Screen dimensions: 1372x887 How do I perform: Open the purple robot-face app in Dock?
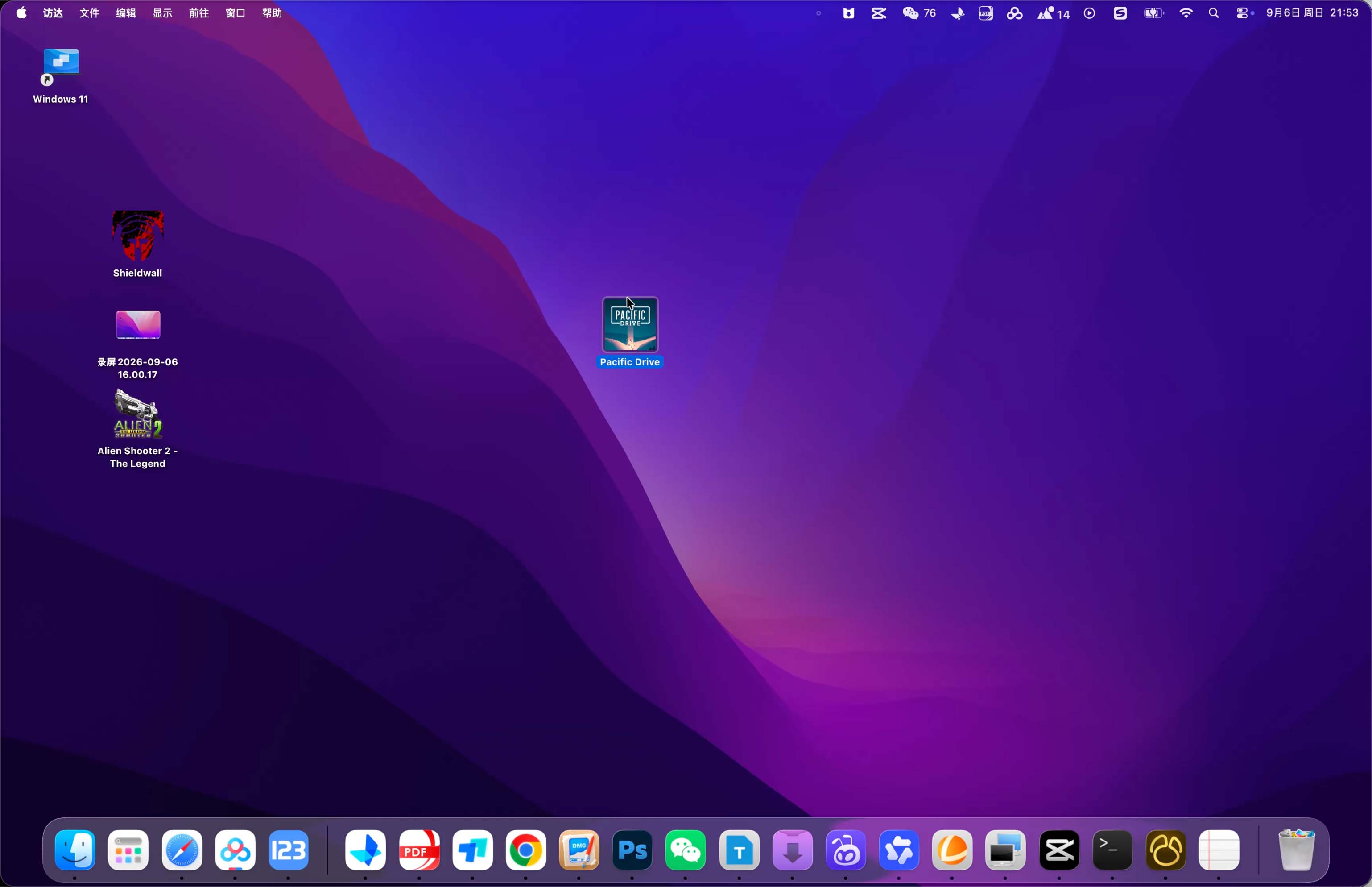click(x=846, y=850)
